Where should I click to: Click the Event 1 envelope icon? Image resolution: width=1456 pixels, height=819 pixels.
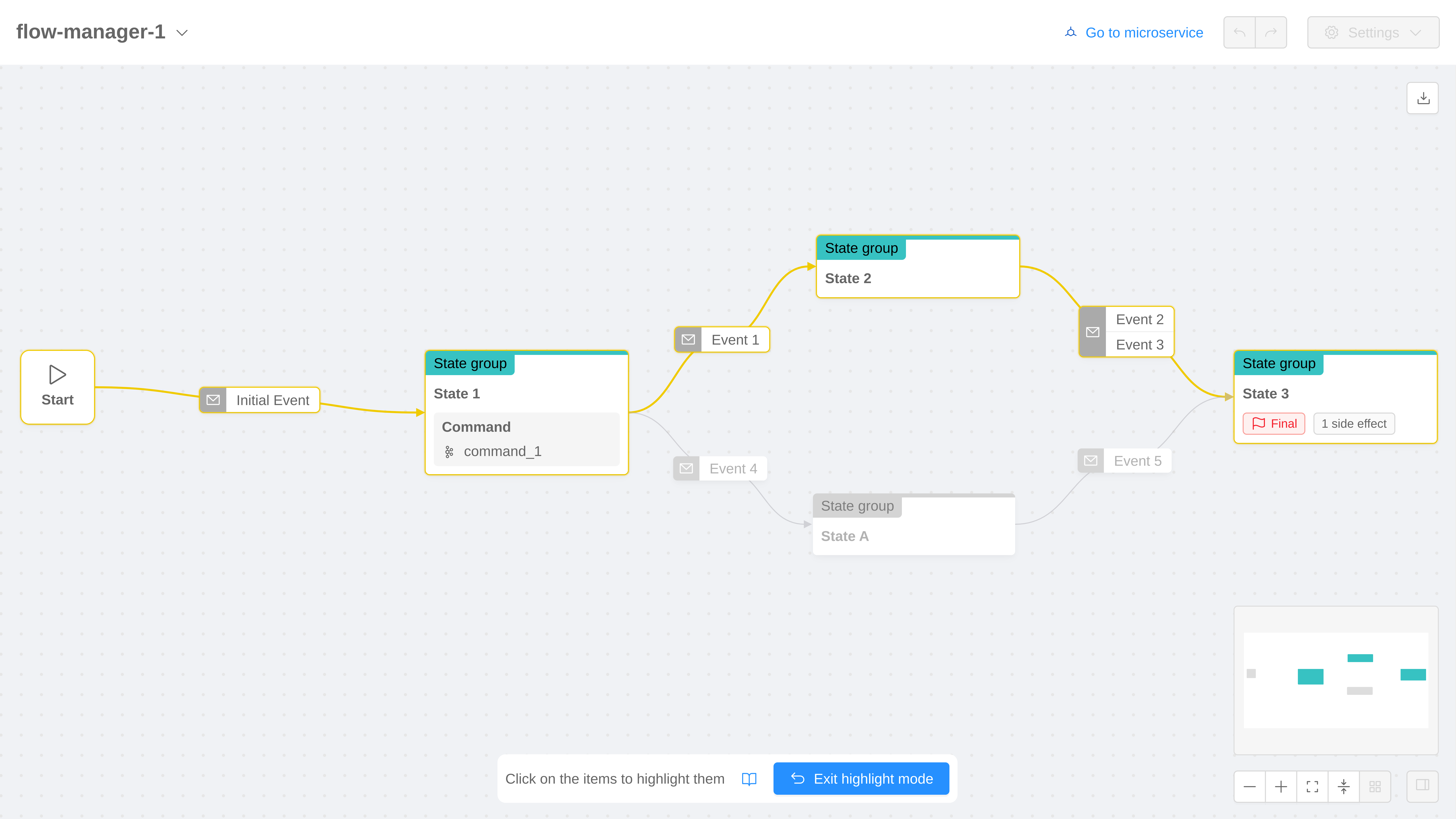(688, 340)
